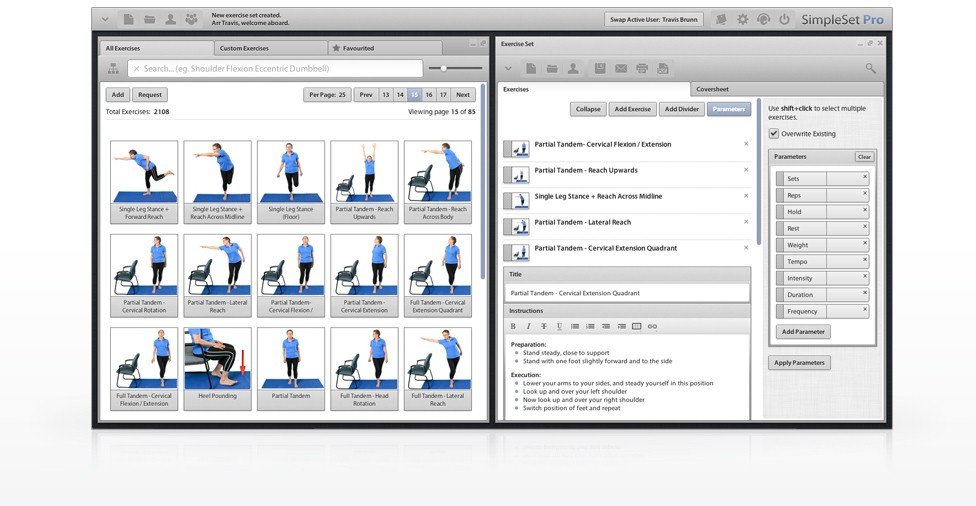Select Full Tandem - Head Rotation thumbnail
Screen dimensions: 976x506
(364, 368)
